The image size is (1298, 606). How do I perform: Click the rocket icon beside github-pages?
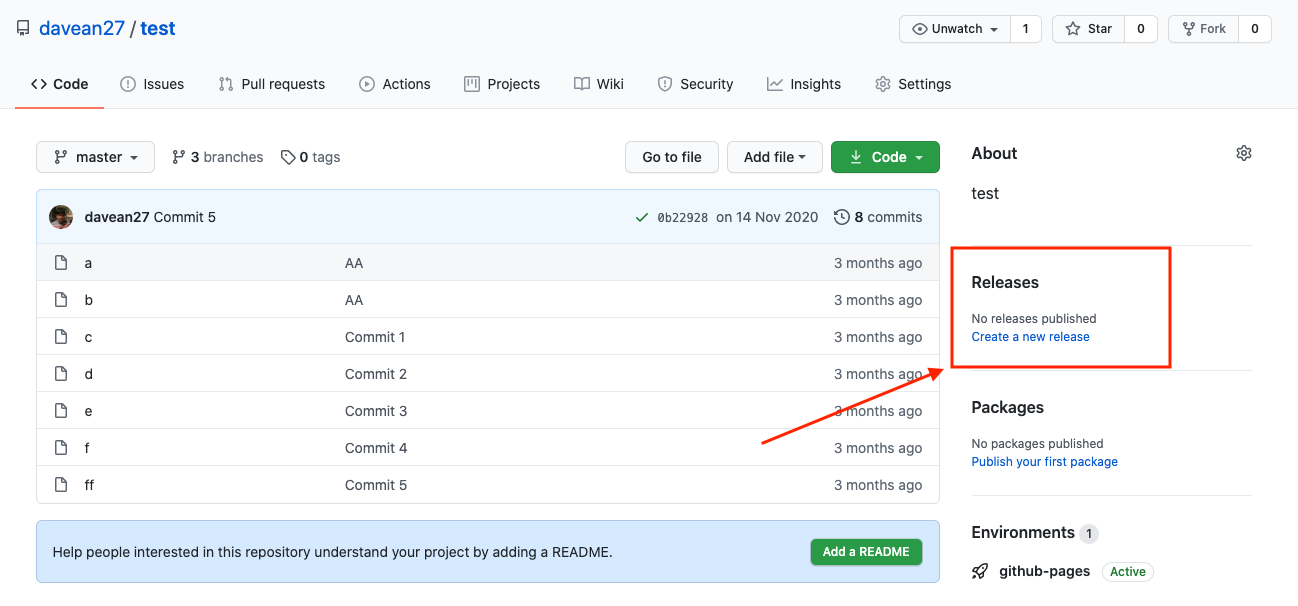coord(981,572)
